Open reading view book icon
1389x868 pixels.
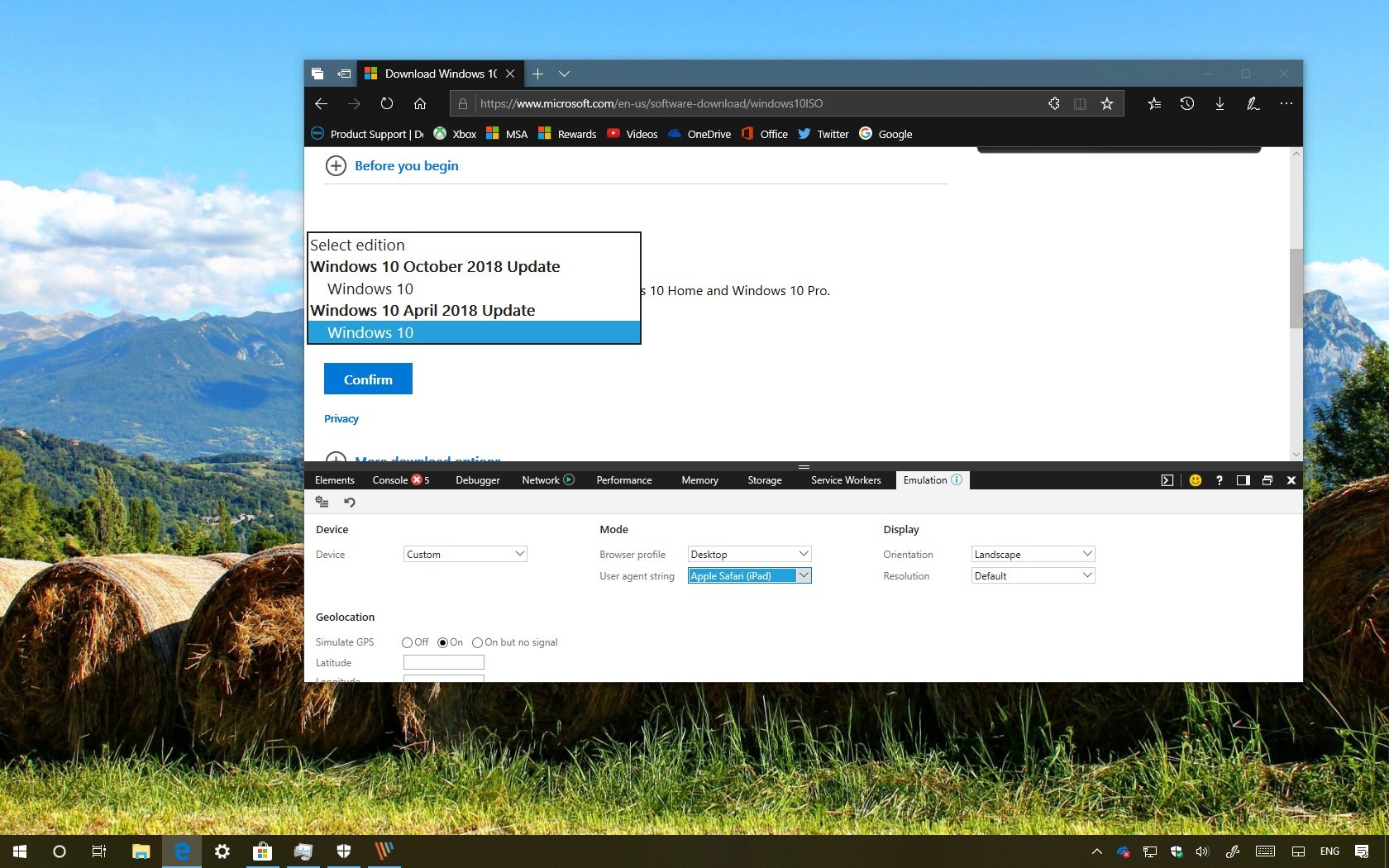[1080, 103]
